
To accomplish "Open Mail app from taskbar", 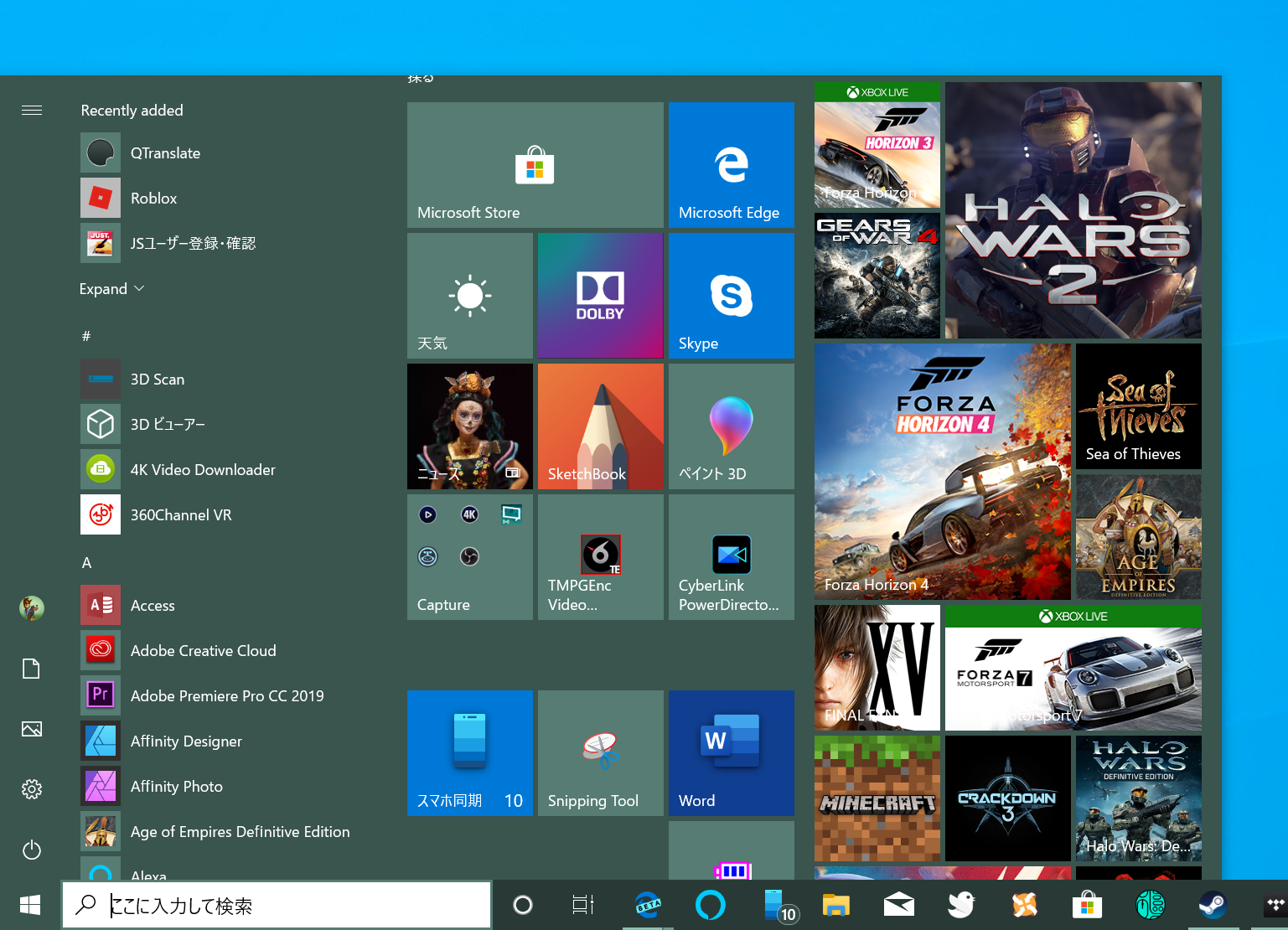I will pyautogui.click(x=899, y=905).
